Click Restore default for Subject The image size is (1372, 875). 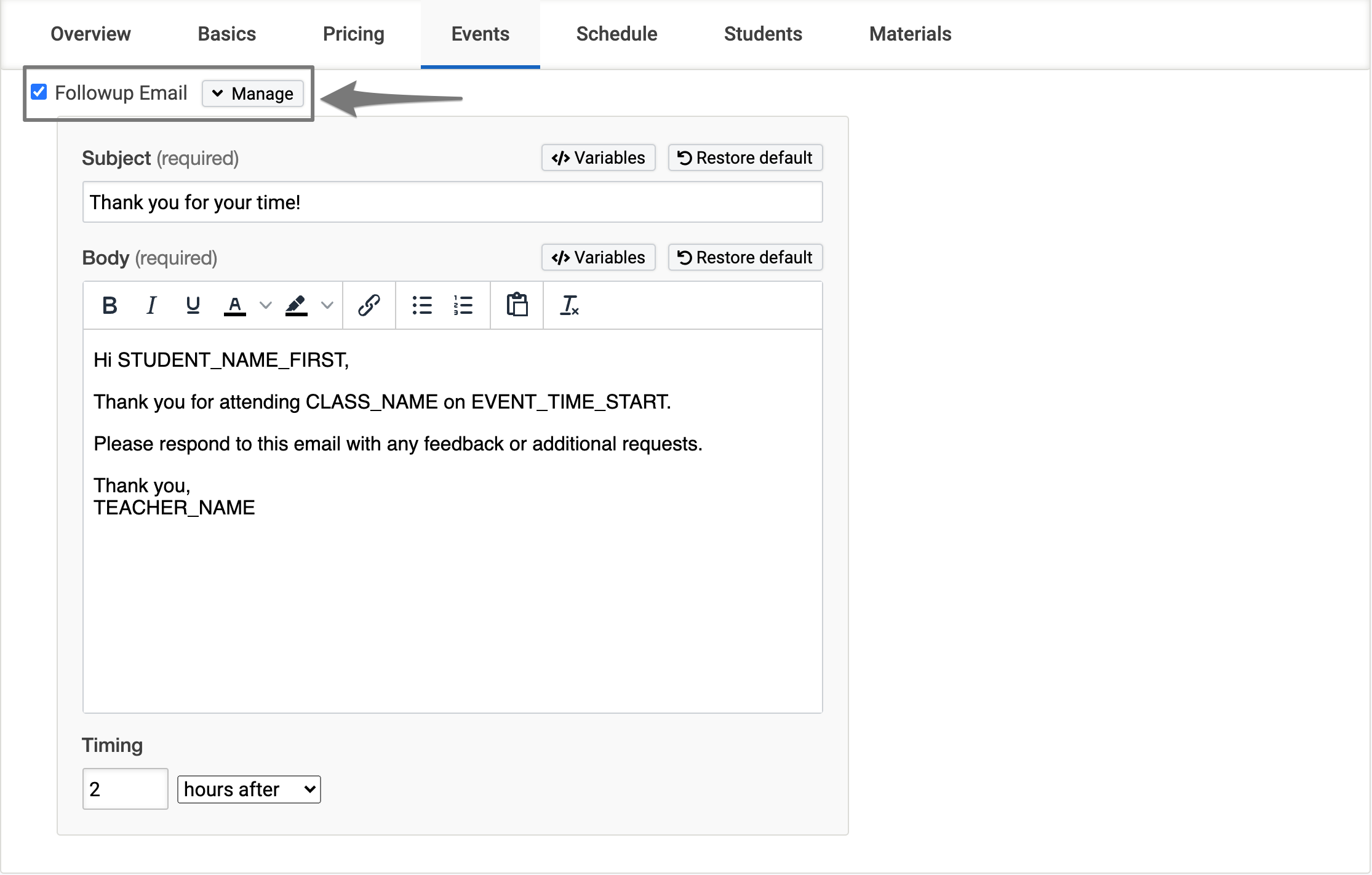[x=745, y=158]
